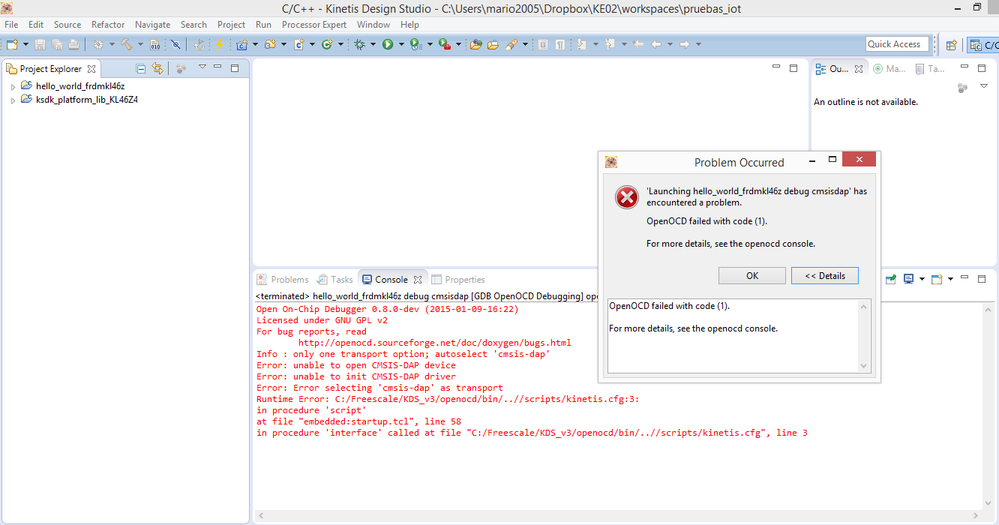Screen dimensions: 999x525
Task: Click the hammer Build icon
Action: [126, 44]
